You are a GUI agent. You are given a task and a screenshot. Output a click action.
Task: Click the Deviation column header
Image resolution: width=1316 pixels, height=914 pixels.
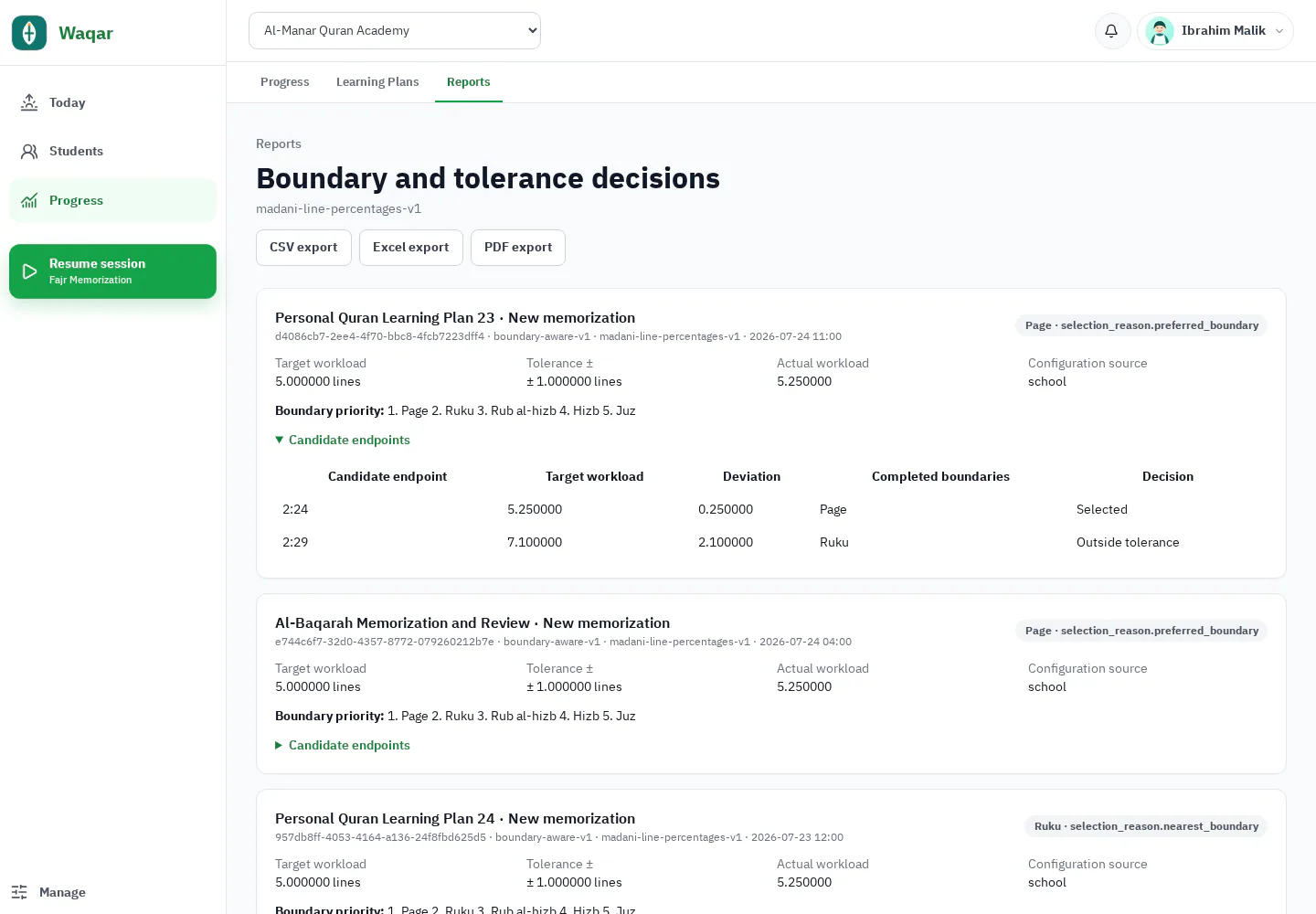click(751, 476)
